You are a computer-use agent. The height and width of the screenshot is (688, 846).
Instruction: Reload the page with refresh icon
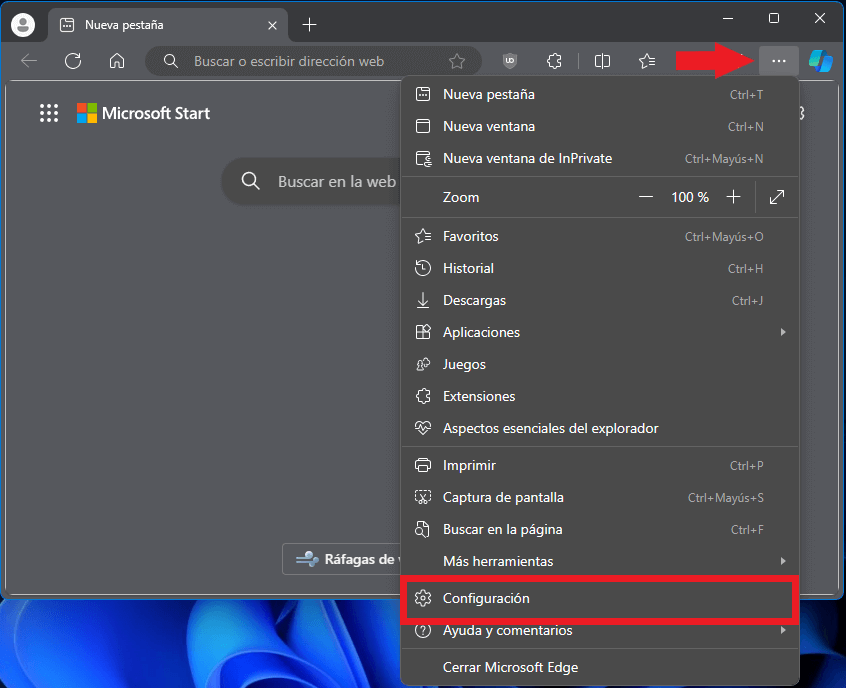point(73,61)
